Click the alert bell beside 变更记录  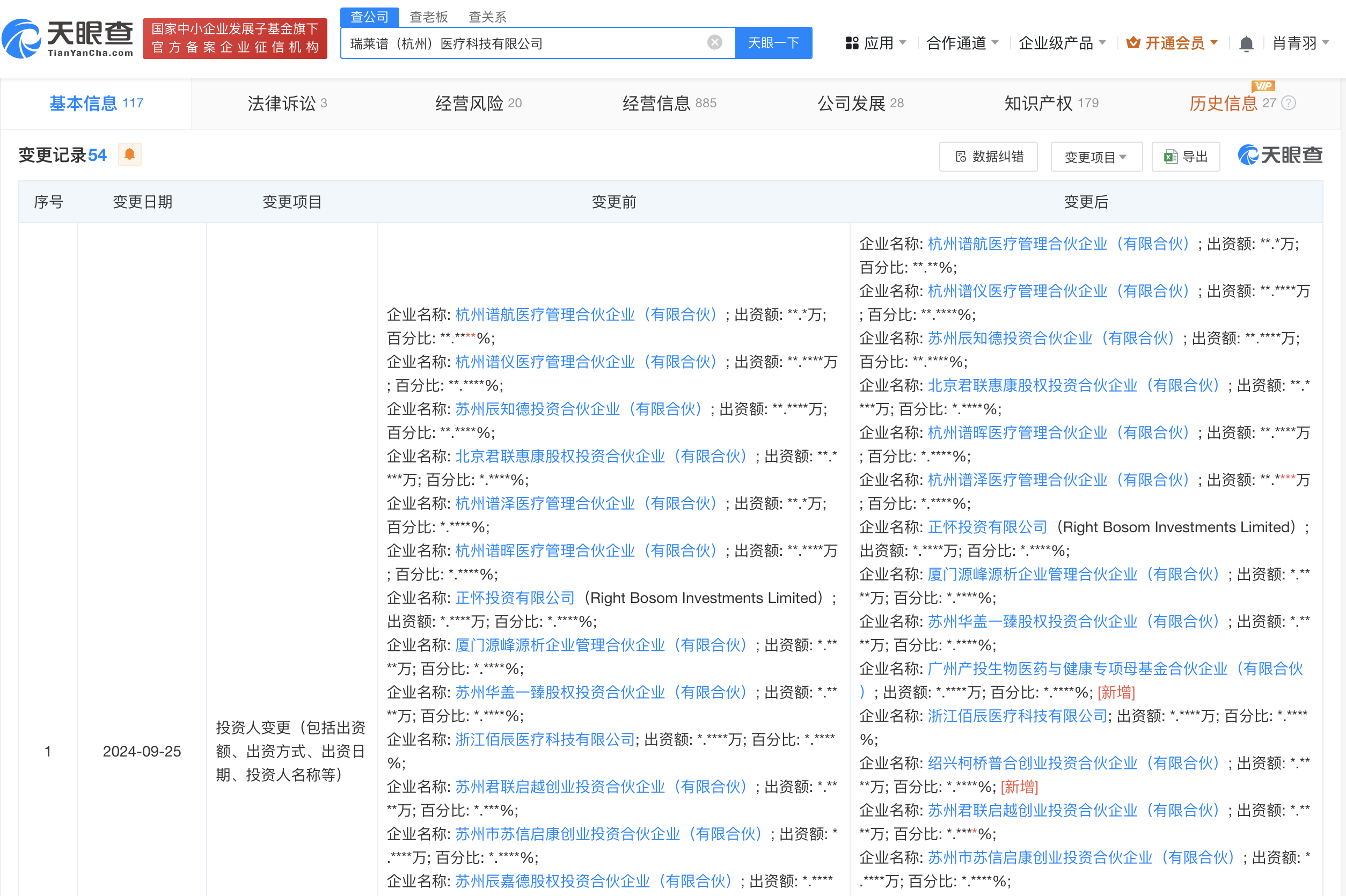[130, 155]
